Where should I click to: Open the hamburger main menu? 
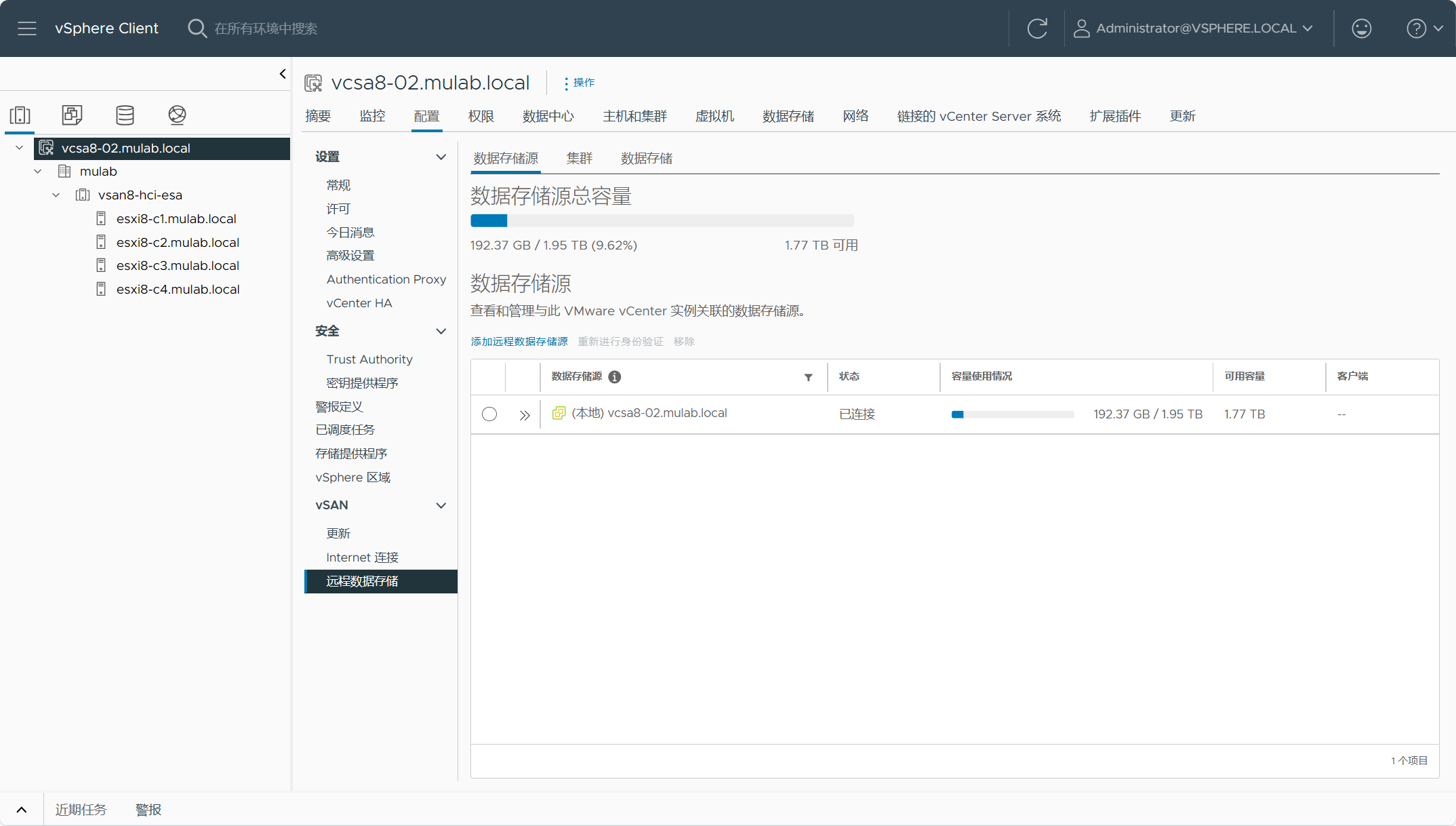pos(27,28)
